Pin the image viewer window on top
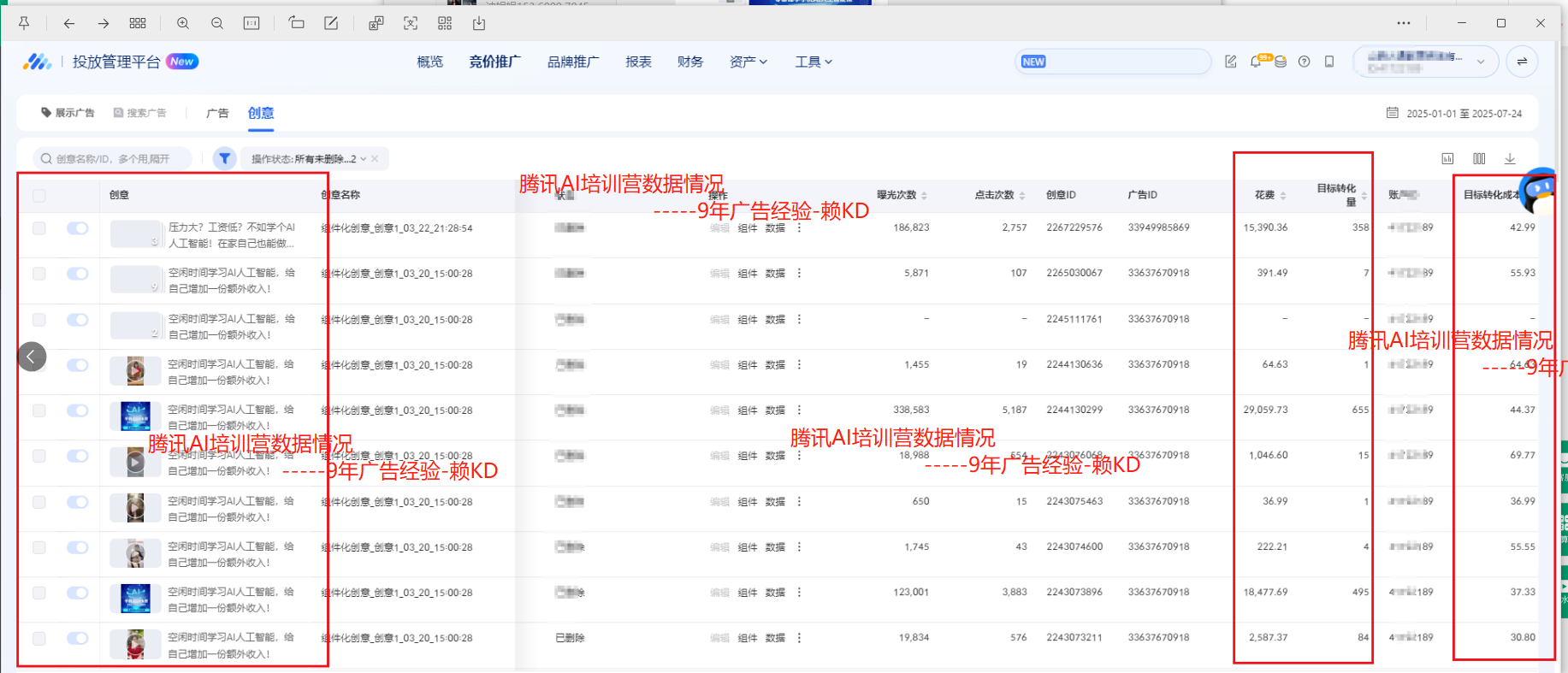 click(24, 23)
